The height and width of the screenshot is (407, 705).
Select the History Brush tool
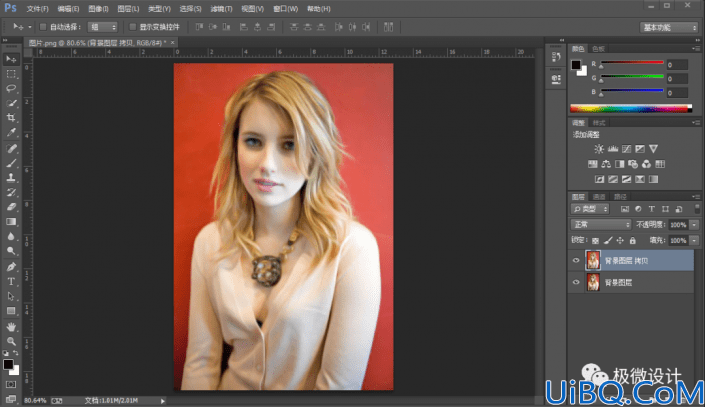11,192
